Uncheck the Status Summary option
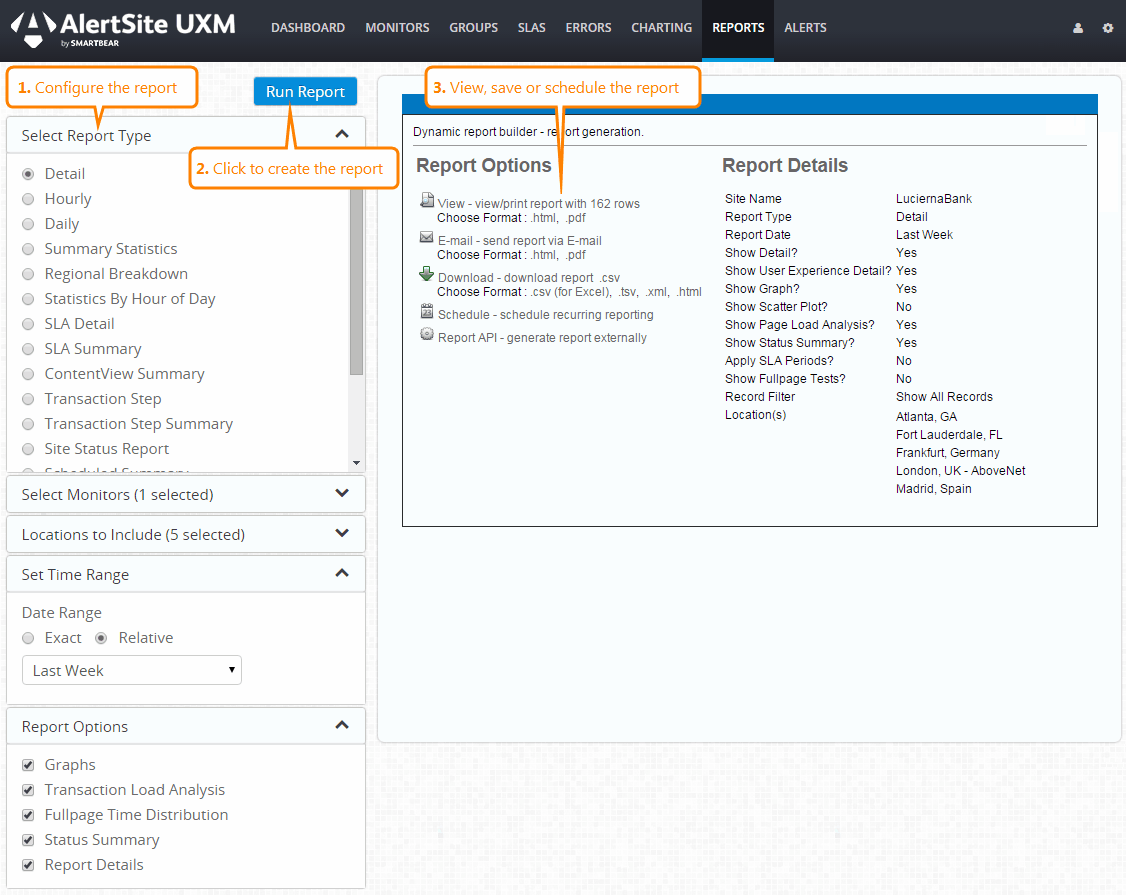The width and height of the screenshot is (1126, 895). (28, 840)
